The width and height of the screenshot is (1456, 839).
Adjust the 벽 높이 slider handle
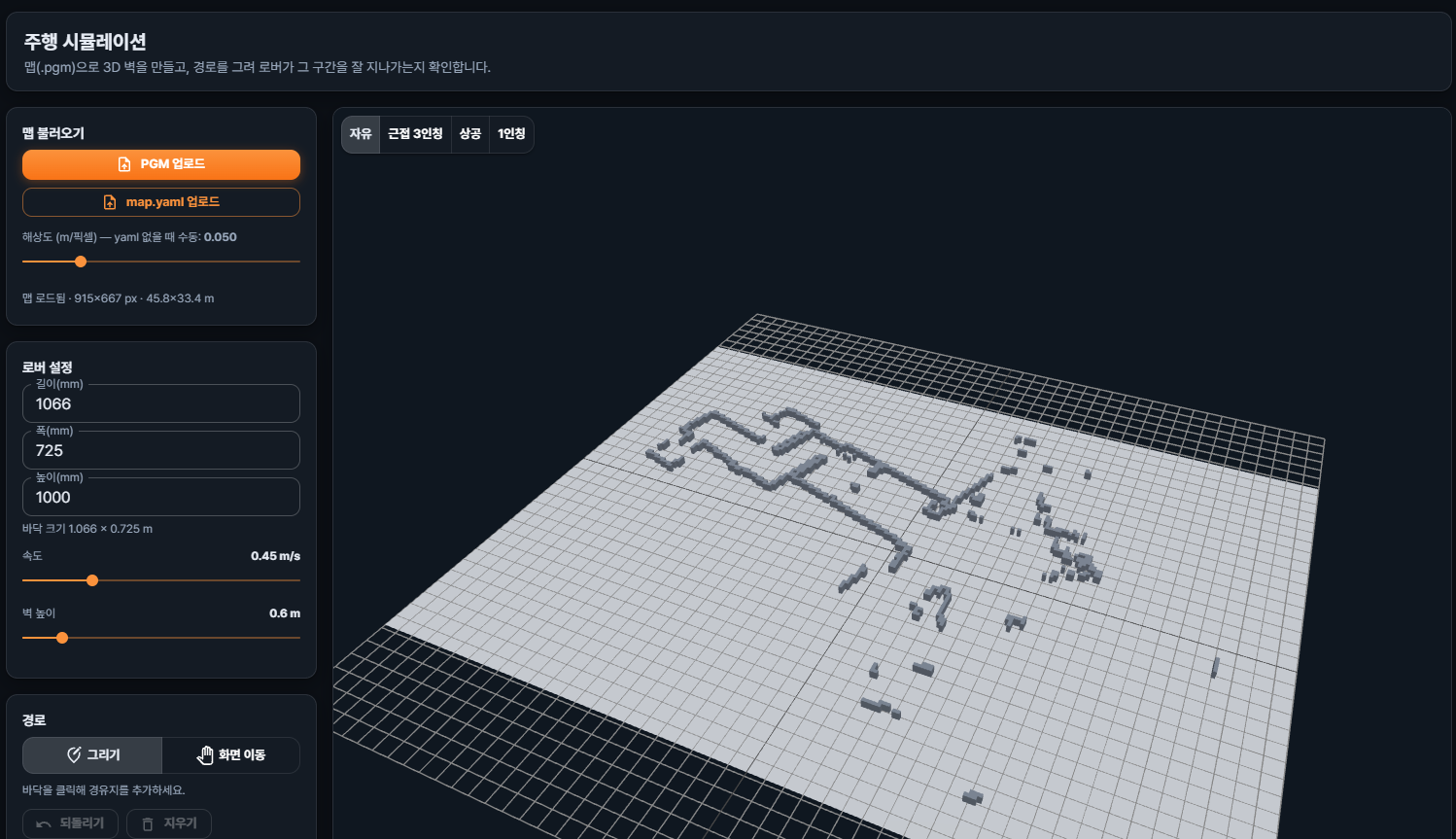point(62,638)
